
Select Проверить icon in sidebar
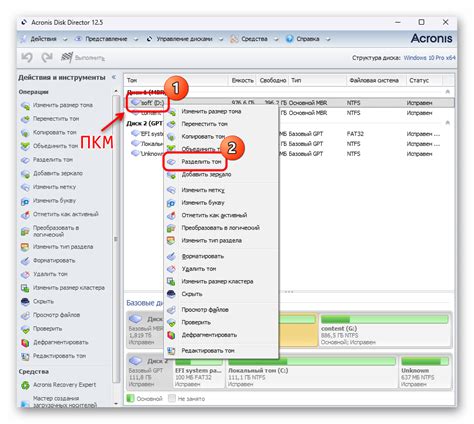coord(25,329)
